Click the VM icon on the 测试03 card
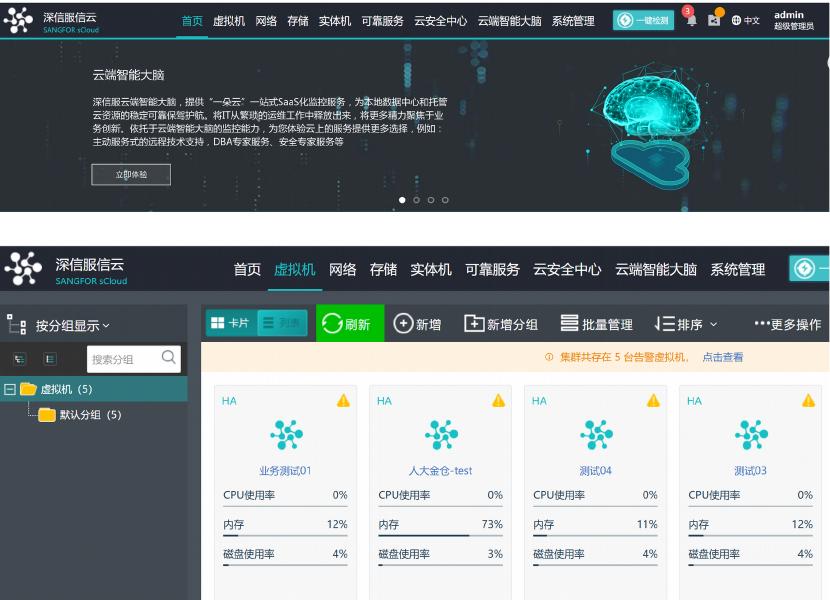 point(751,435)
